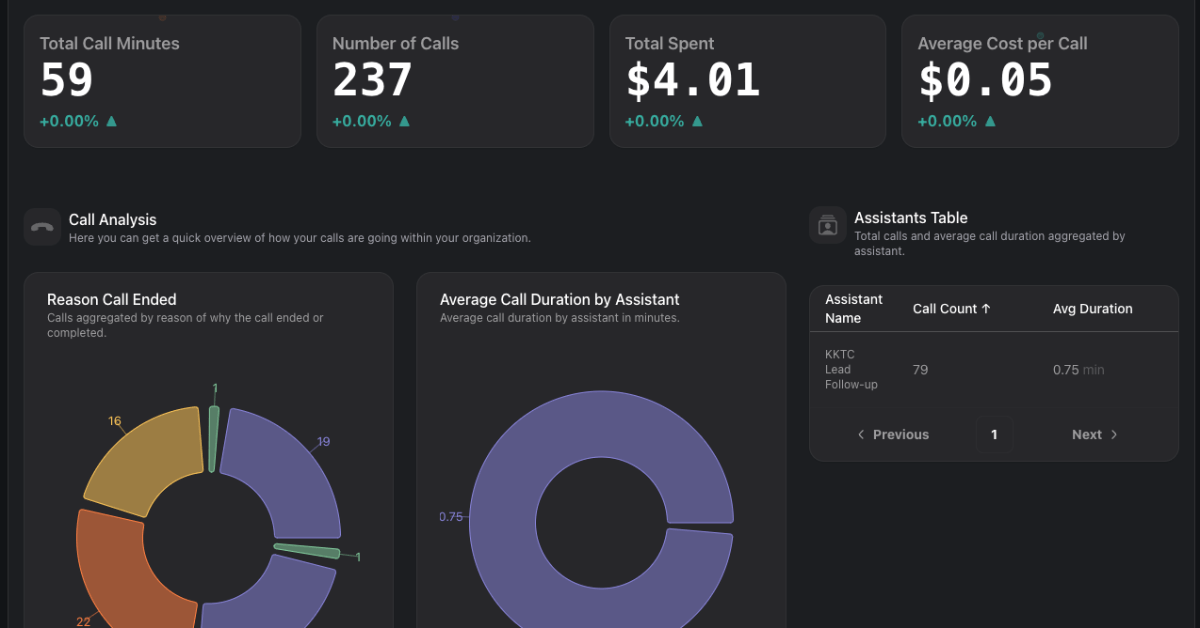Select page 1 in table pagination

[994, 435]
